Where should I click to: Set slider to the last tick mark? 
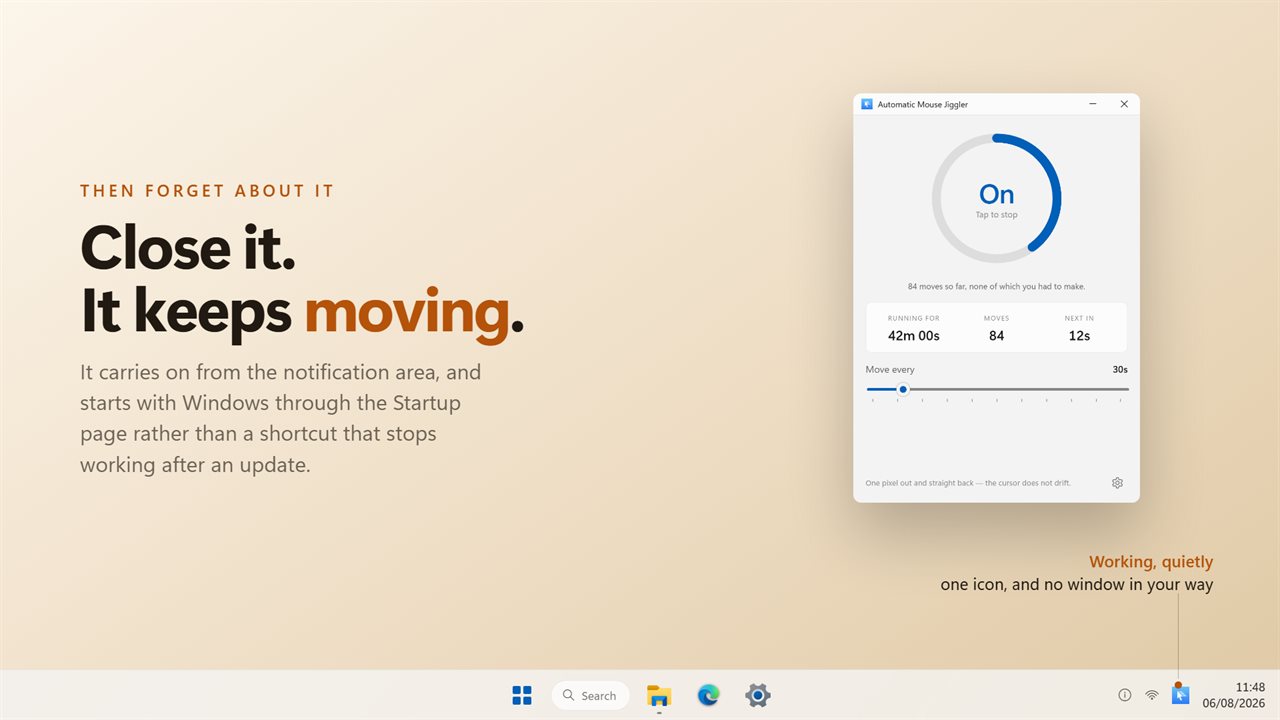[x=1120, y=400]
